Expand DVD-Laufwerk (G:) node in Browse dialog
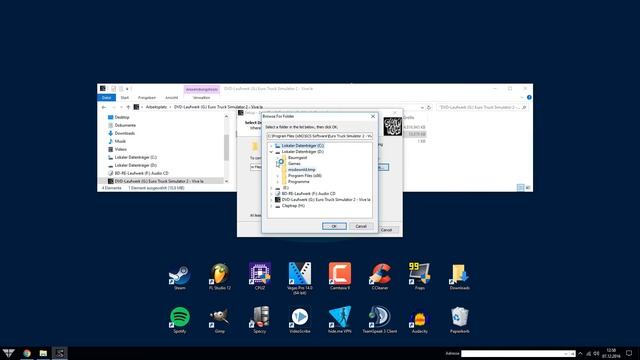640x360 pixels. [x=271, y=200]
